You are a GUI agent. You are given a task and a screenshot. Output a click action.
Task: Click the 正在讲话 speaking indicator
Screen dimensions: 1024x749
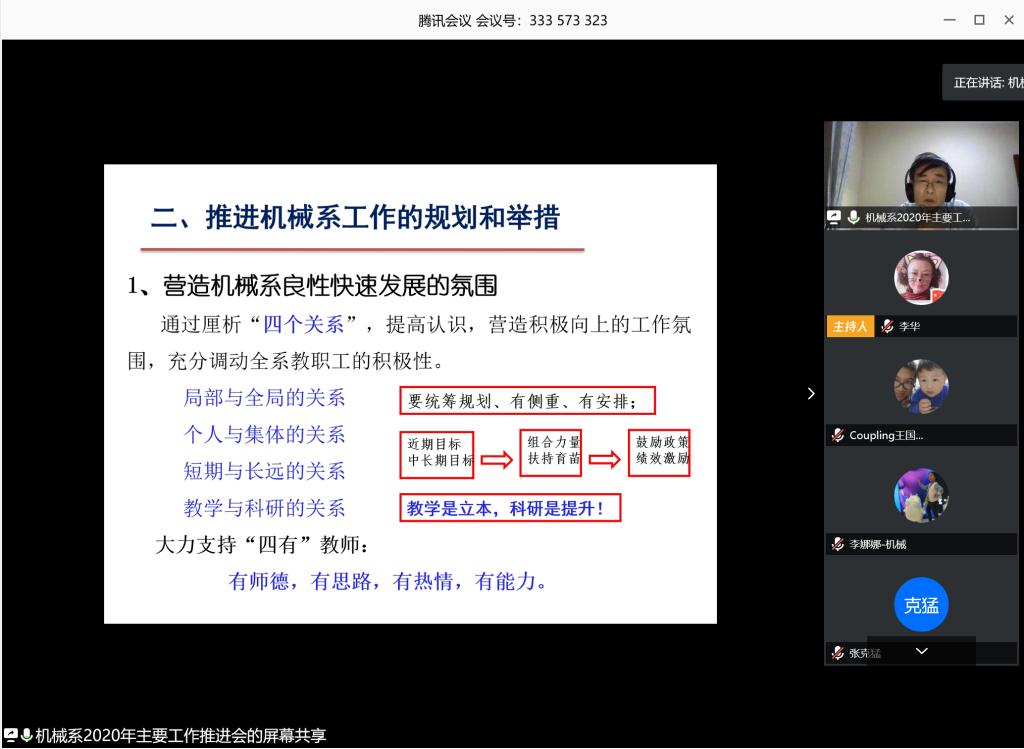[985, 83]
